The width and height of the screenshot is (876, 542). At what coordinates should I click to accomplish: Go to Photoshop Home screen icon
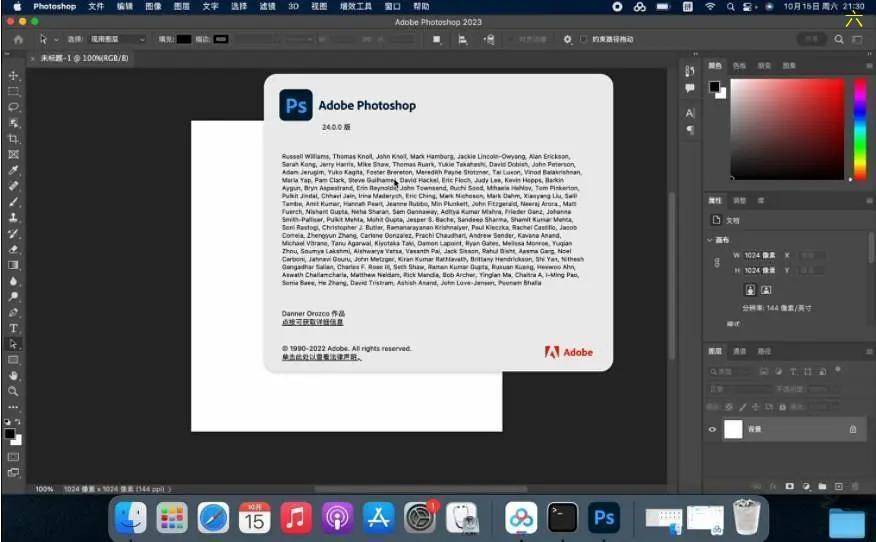(x=18, y=40)
